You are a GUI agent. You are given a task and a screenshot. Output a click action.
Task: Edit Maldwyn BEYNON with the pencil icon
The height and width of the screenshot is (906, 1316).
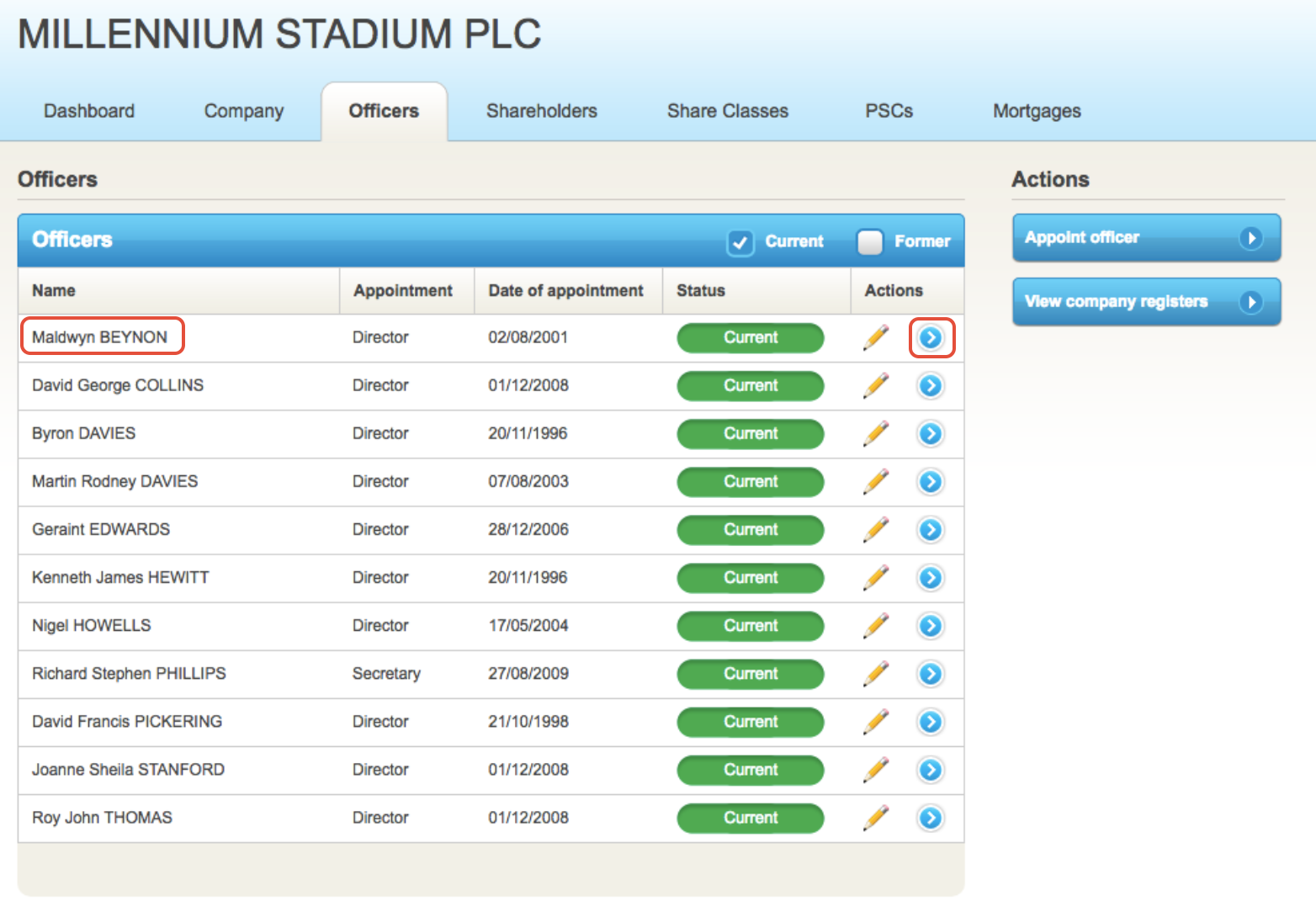pos(876,337)
